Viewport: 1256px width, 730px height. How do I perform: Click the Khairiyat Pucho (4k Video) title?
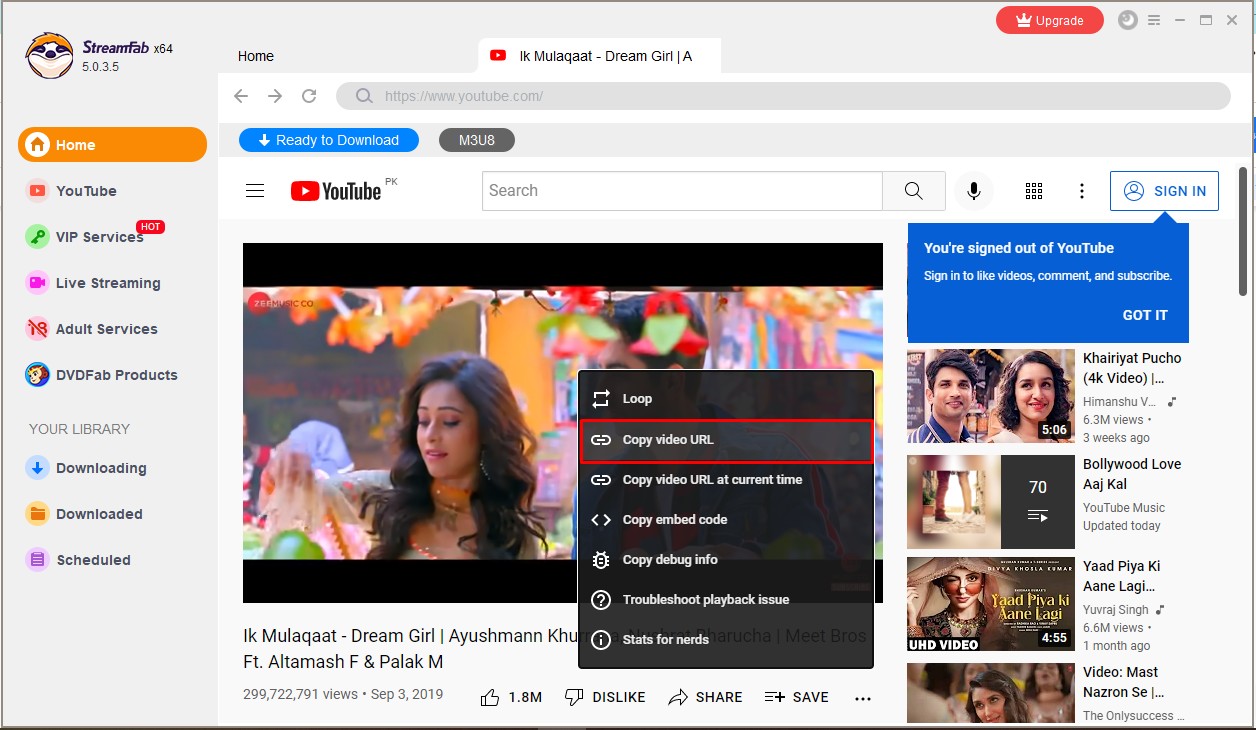tap(1132, 368)
